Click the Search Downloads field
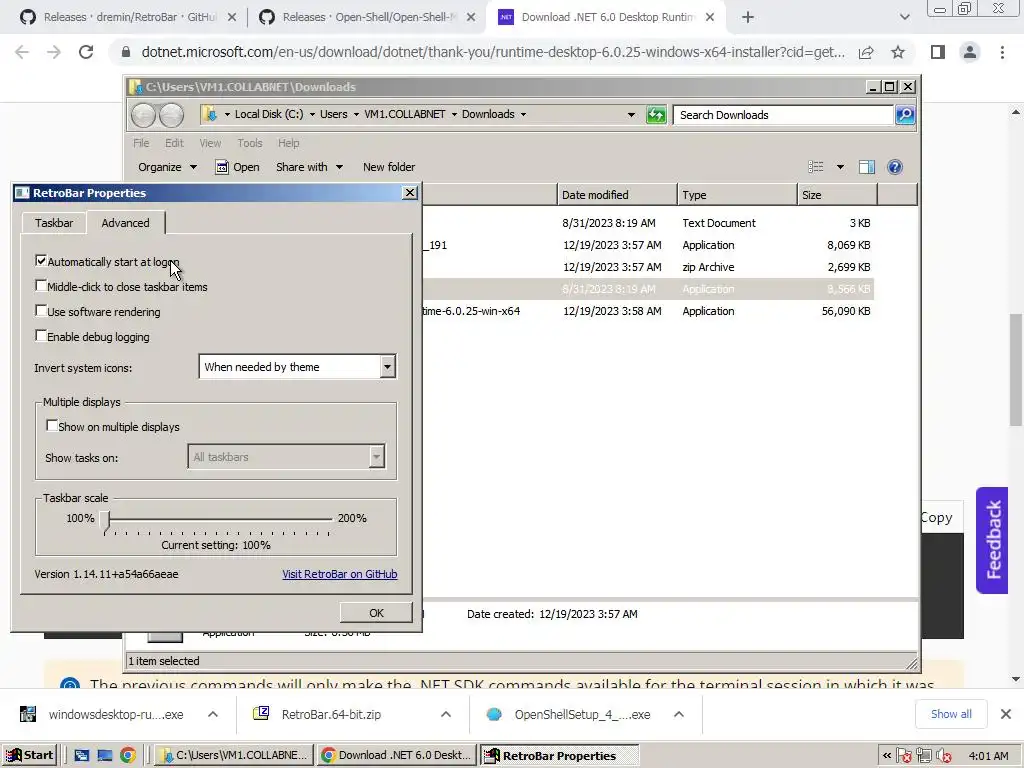 (x=782, y=115)
